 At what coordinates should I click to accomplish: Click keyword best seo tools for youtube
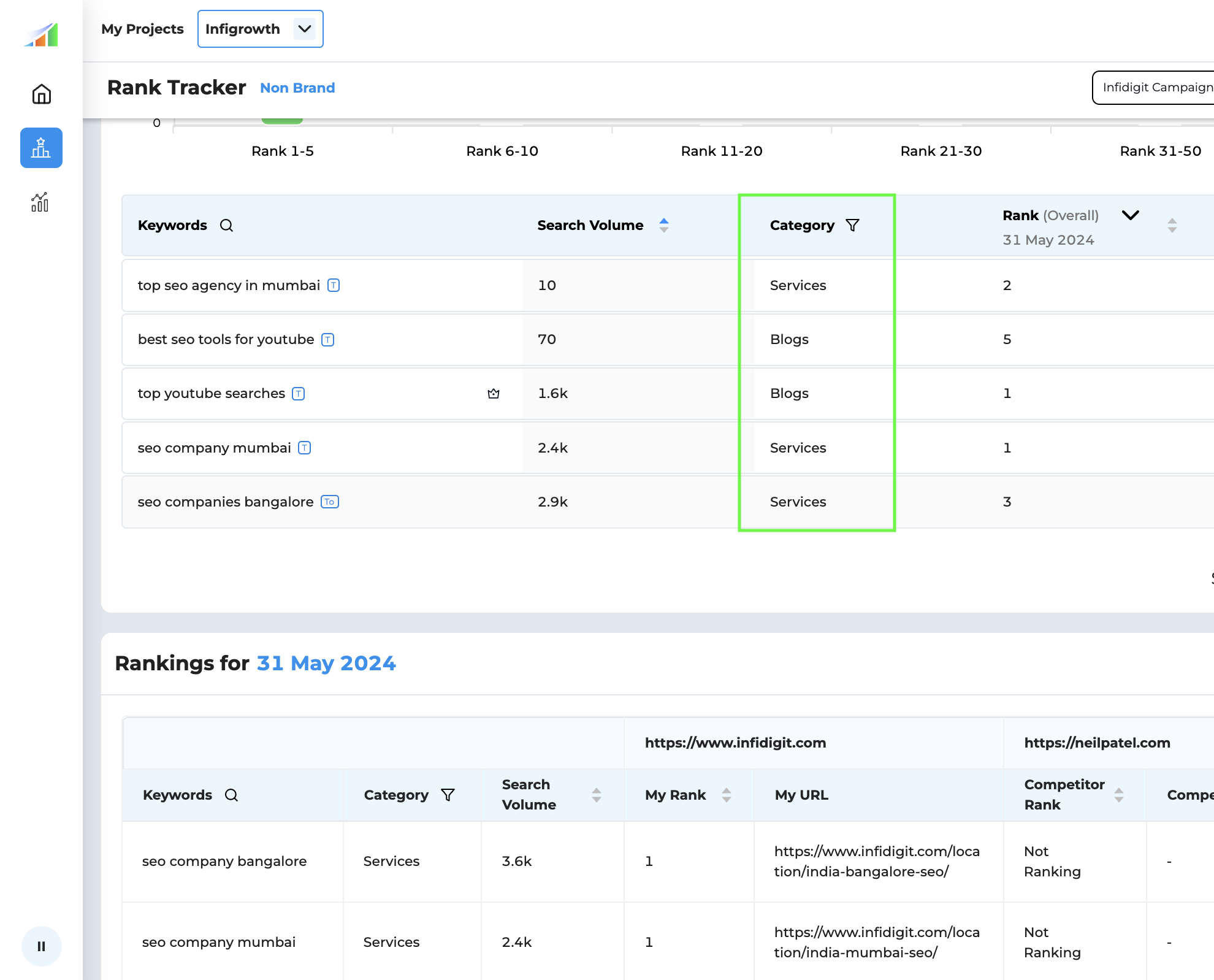[226, 339]
